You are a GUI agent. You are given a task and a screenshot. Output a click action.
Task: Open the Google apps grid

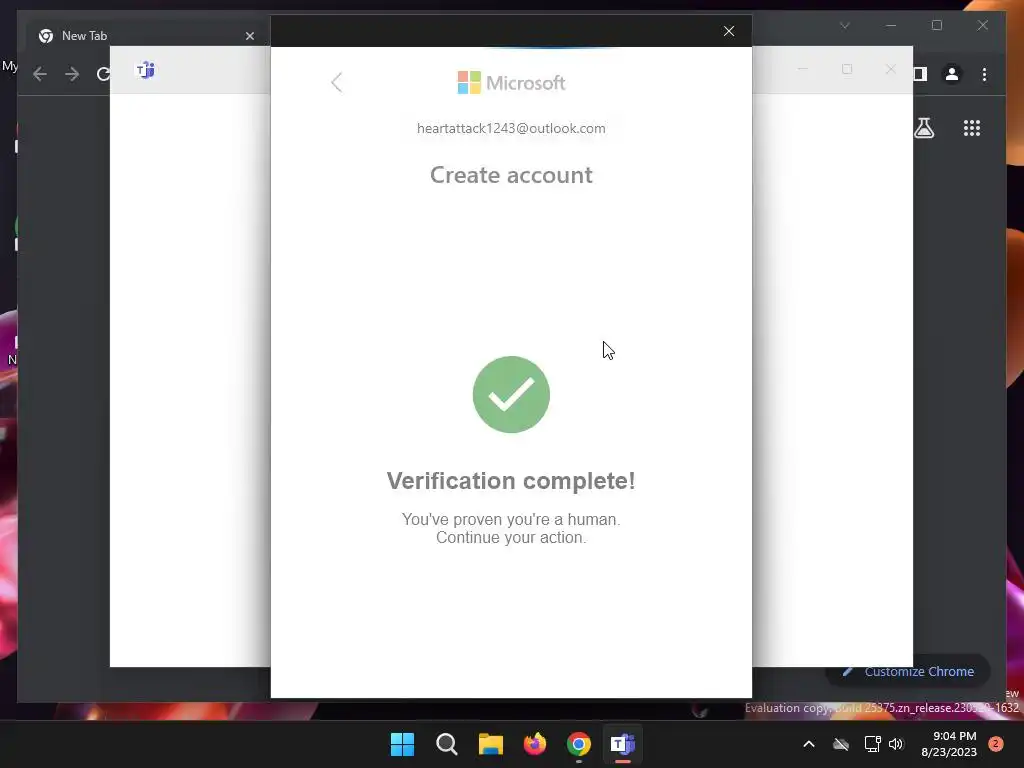(972, 128)
